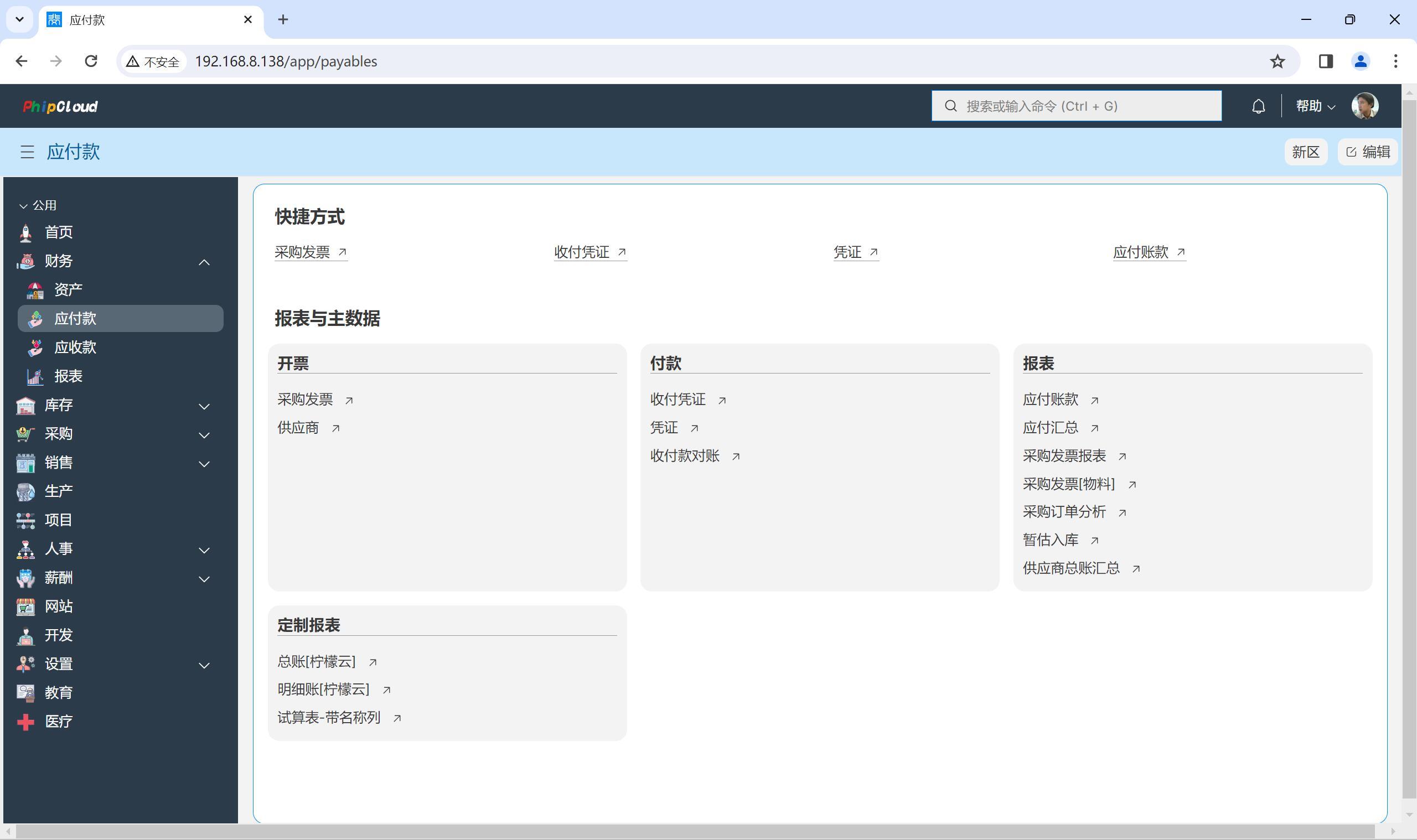The width and height of the screenshot is (1417, 840).
Task: Click the 编辑 button
Action: pos(1367,152)
